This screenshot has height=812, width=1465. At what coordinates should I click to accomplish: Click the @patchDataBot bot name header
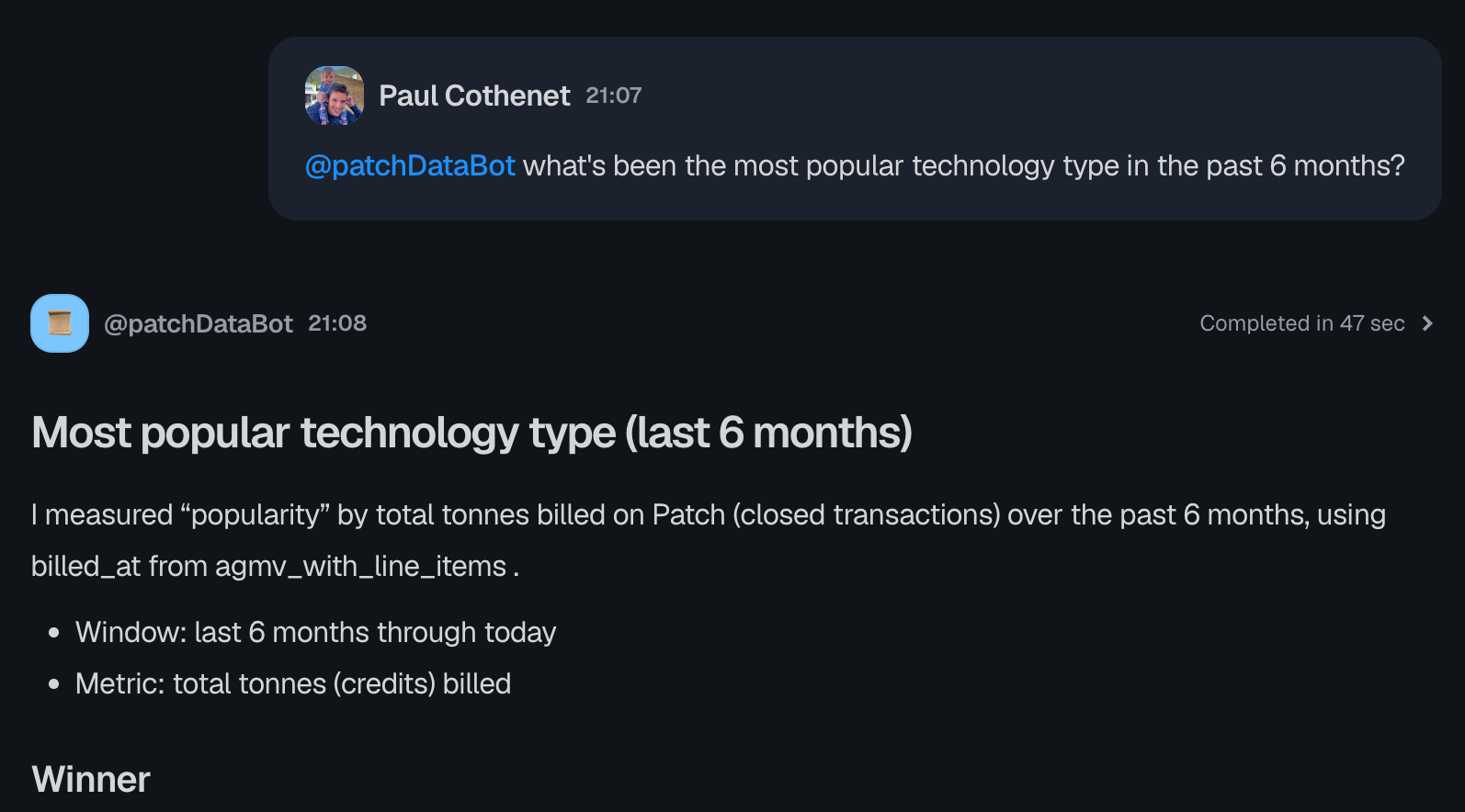click(x=198, y=323)
